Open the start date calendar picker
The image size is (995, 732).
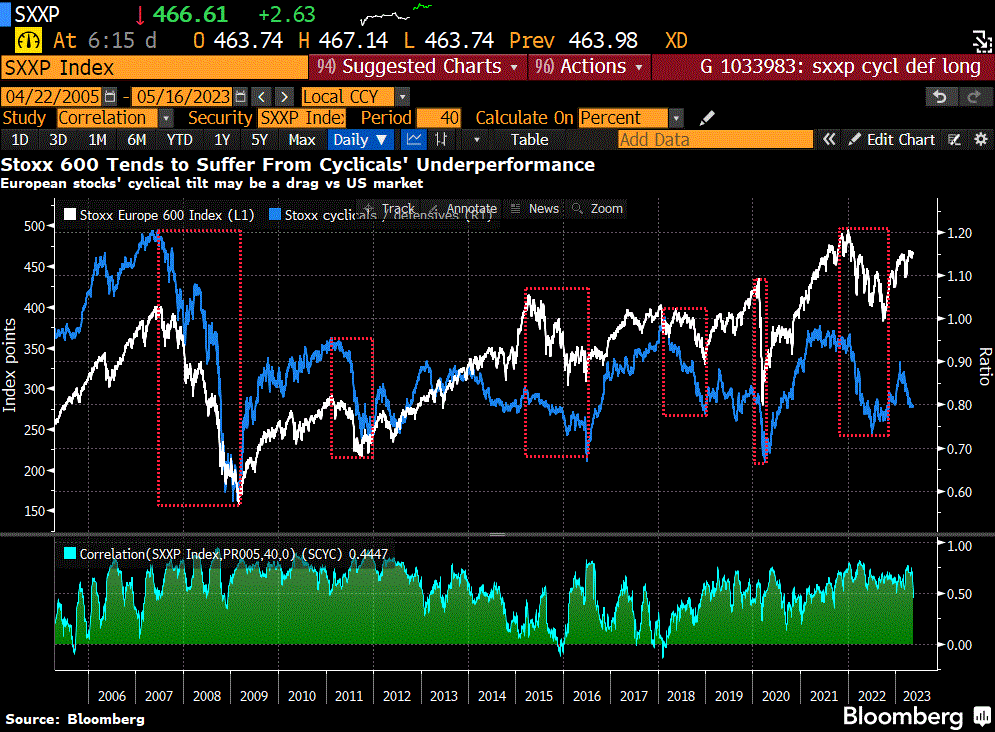110,96
